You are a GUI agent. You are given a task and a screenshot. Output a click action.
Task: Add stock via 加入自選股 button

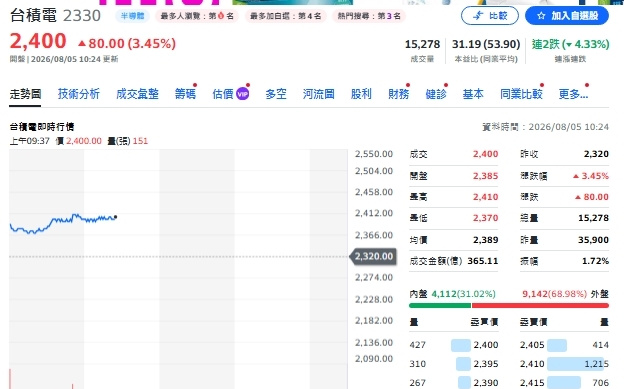pyautogui.click(x=567, y=16)
